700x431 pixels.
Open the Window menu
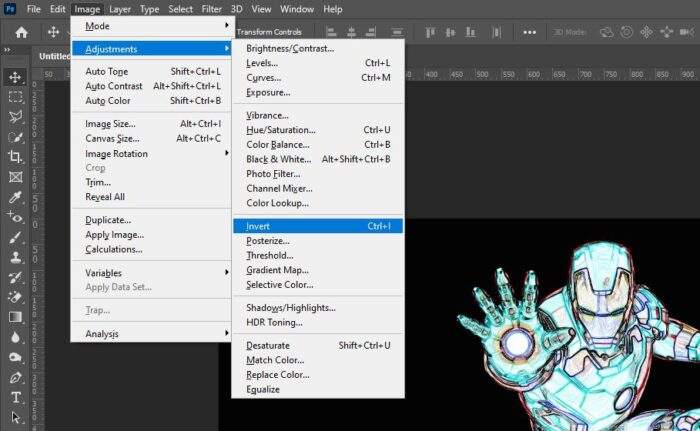(296, 9)
